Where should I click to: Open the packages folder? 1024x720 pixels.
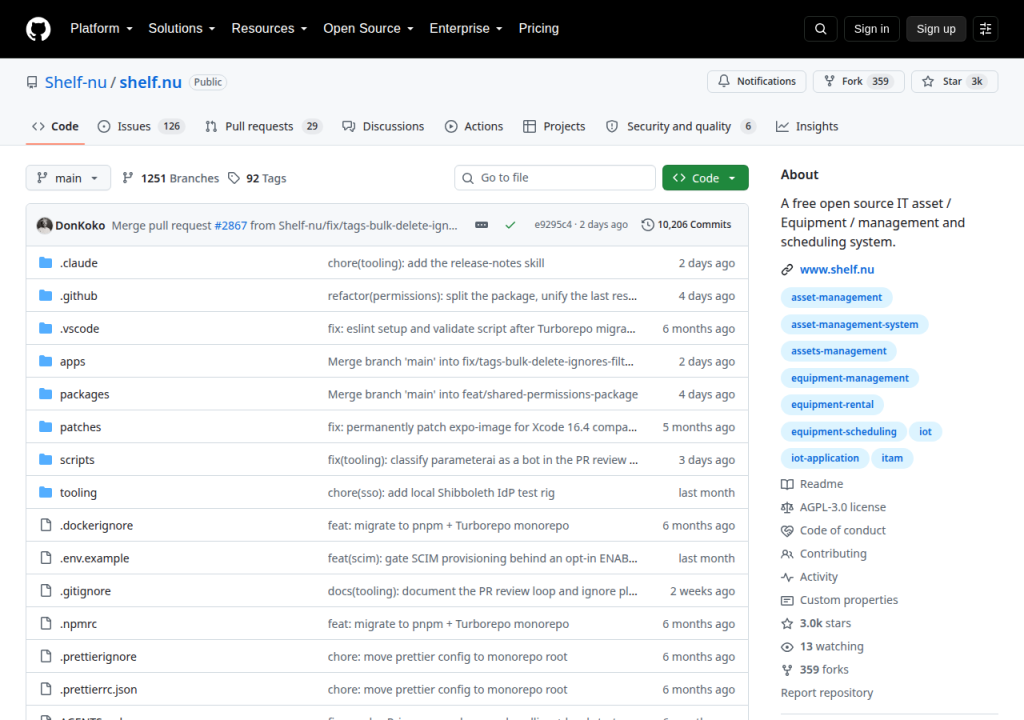pos(84,394)
